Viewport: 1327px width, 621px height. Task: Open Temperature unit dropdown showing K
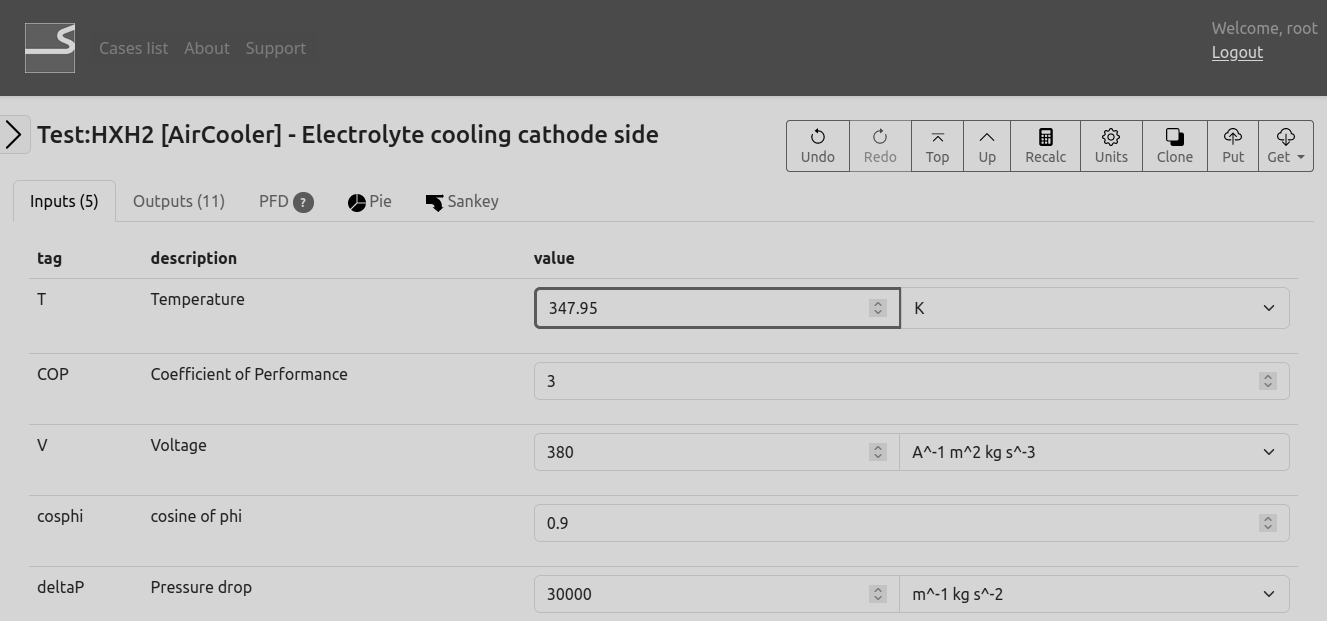tap(1094, 308)
